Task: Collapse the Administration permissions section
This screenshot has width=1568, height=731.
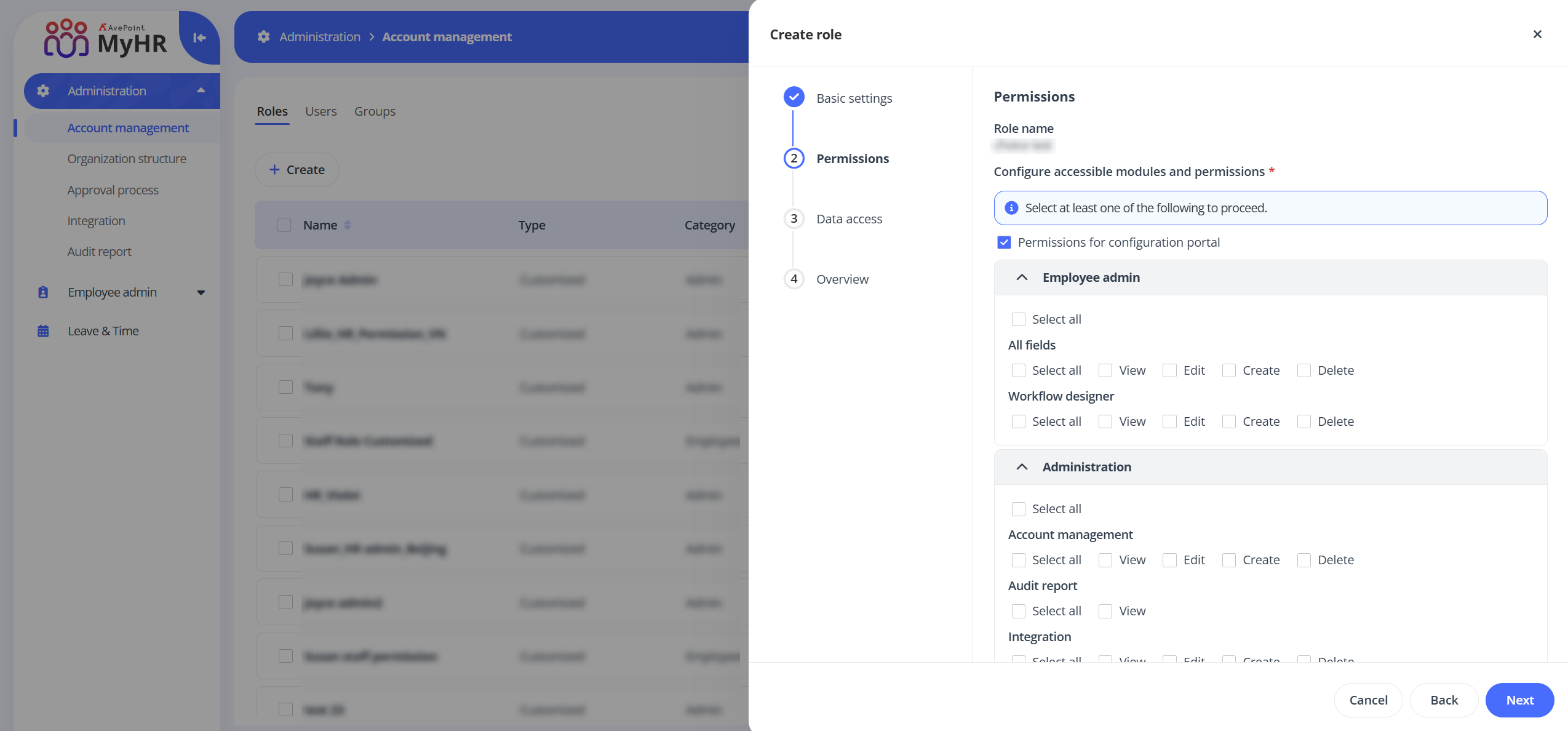Action: (1022, 467)
